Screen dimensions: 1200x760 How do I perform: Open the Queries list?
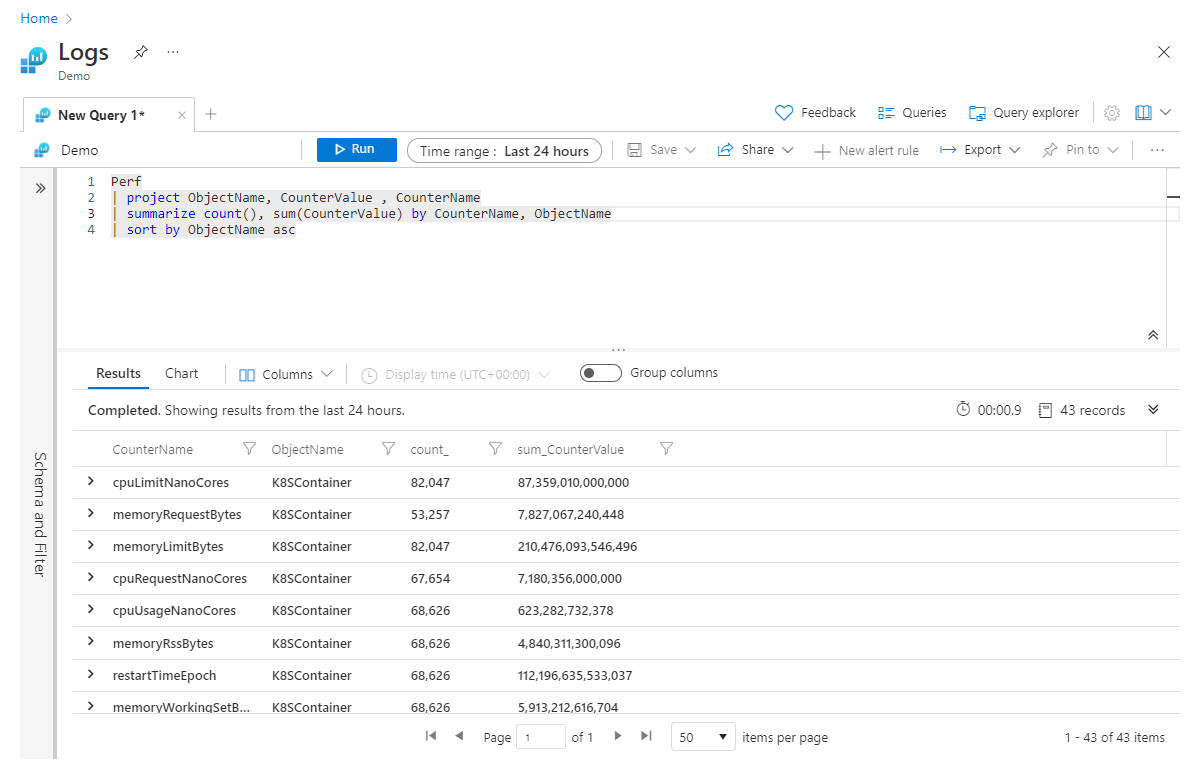coord(911,113)
